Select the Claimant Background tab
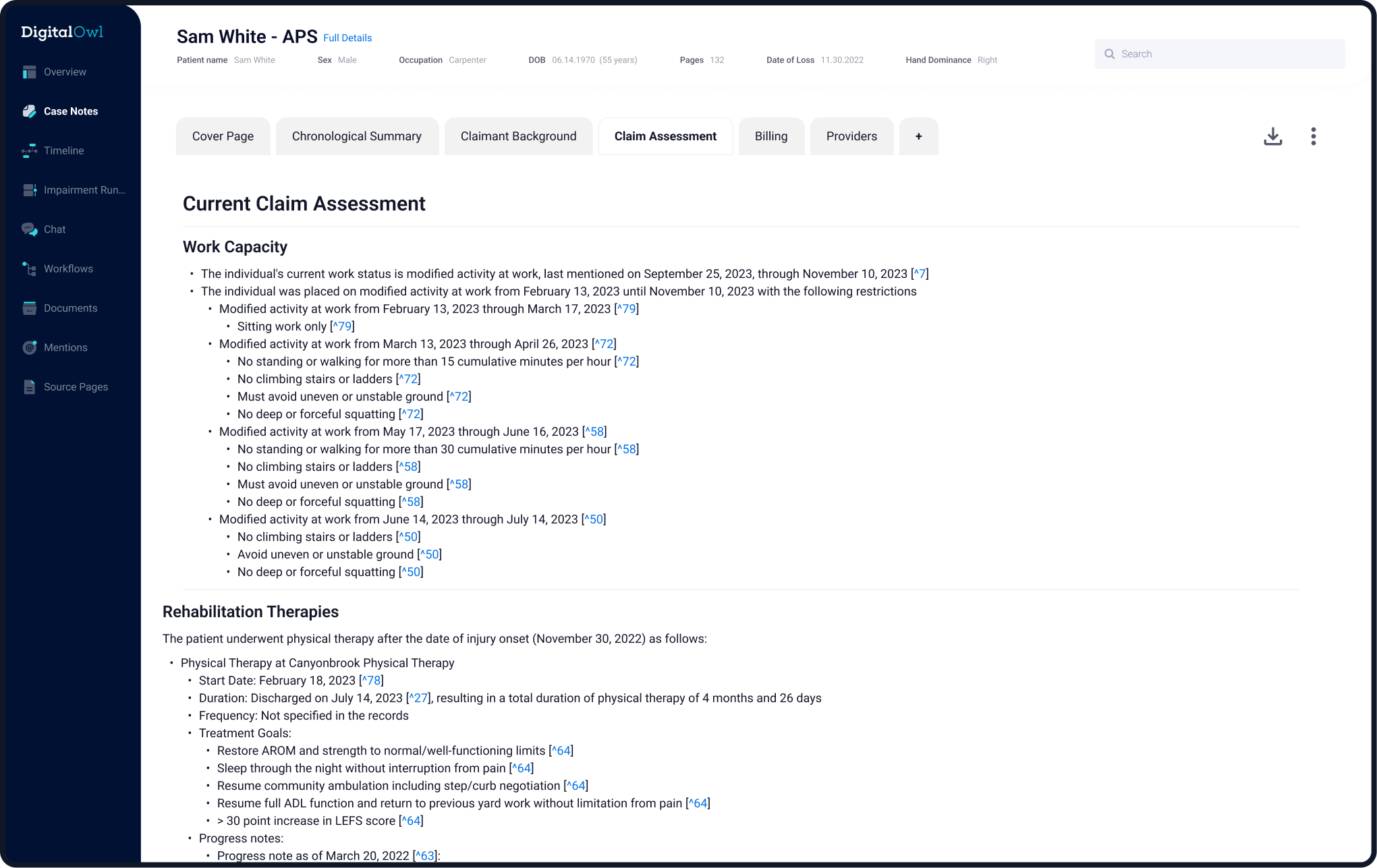The image size is (1377, 868). click(x=518, y=136)
